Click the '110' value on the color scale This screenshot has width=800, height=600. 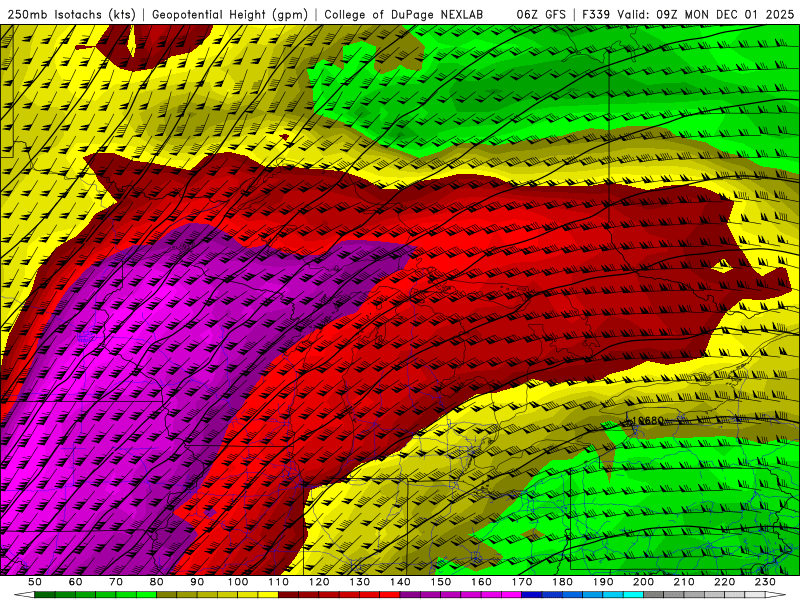[x=279, y=582]
